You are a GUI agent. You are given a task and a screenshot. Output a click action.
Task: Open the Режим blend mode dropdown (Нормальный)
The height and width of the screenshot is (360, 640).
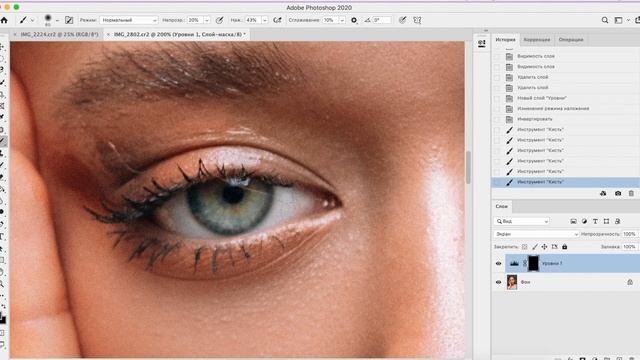coord(128,20)
